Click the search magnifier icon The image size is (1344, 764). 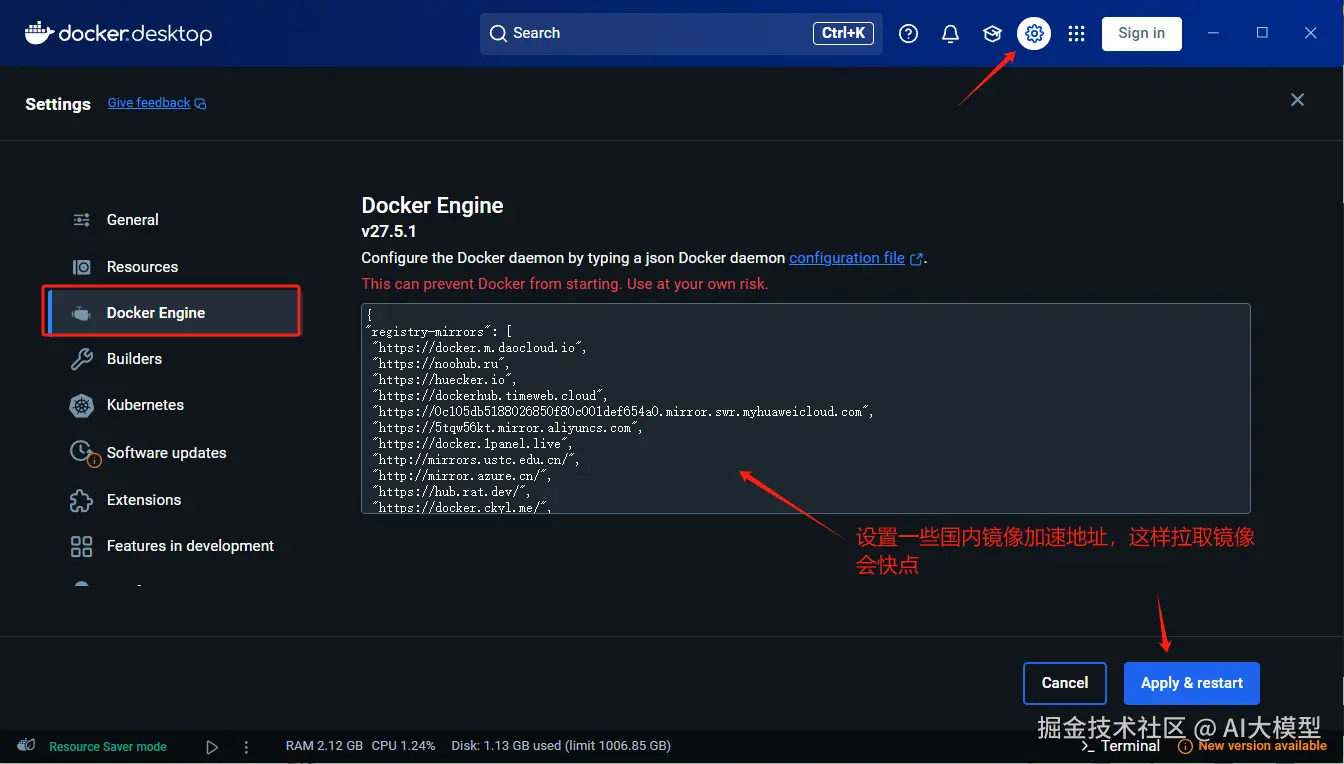coord(498,33)
